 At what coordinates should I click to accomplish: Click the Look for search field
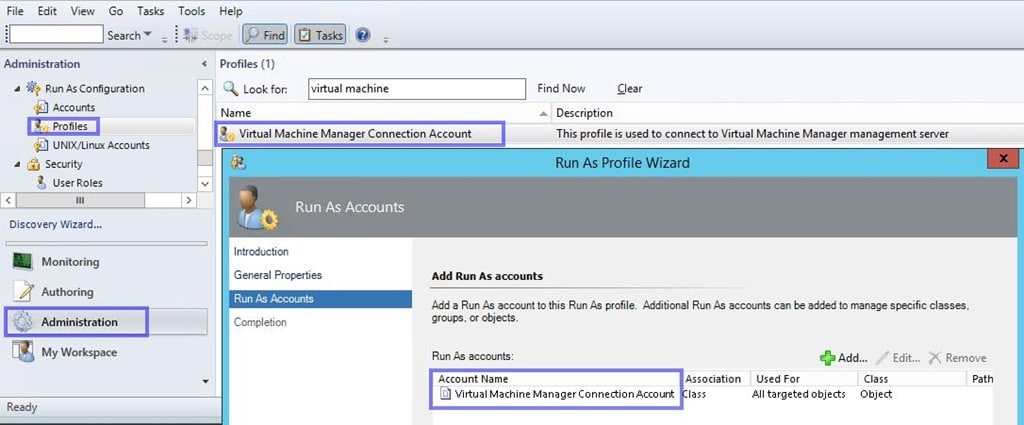pos(415,89)
